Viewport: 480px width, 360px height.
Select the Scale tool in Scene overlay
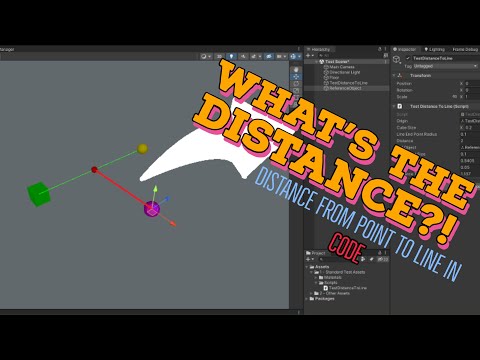coord(296,91)
